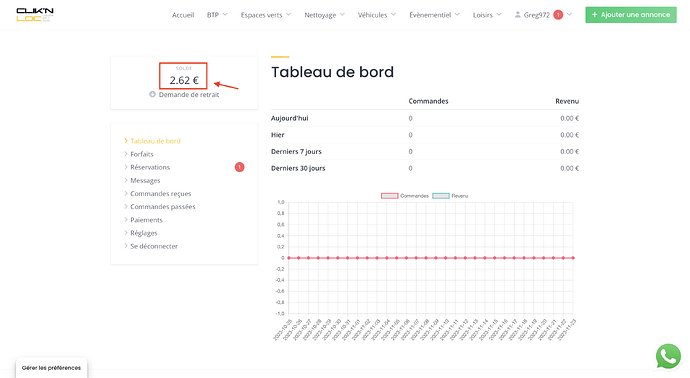690x378 pixels.
Task: Click Se déconnecter to log out
Action: click(154, 246)
